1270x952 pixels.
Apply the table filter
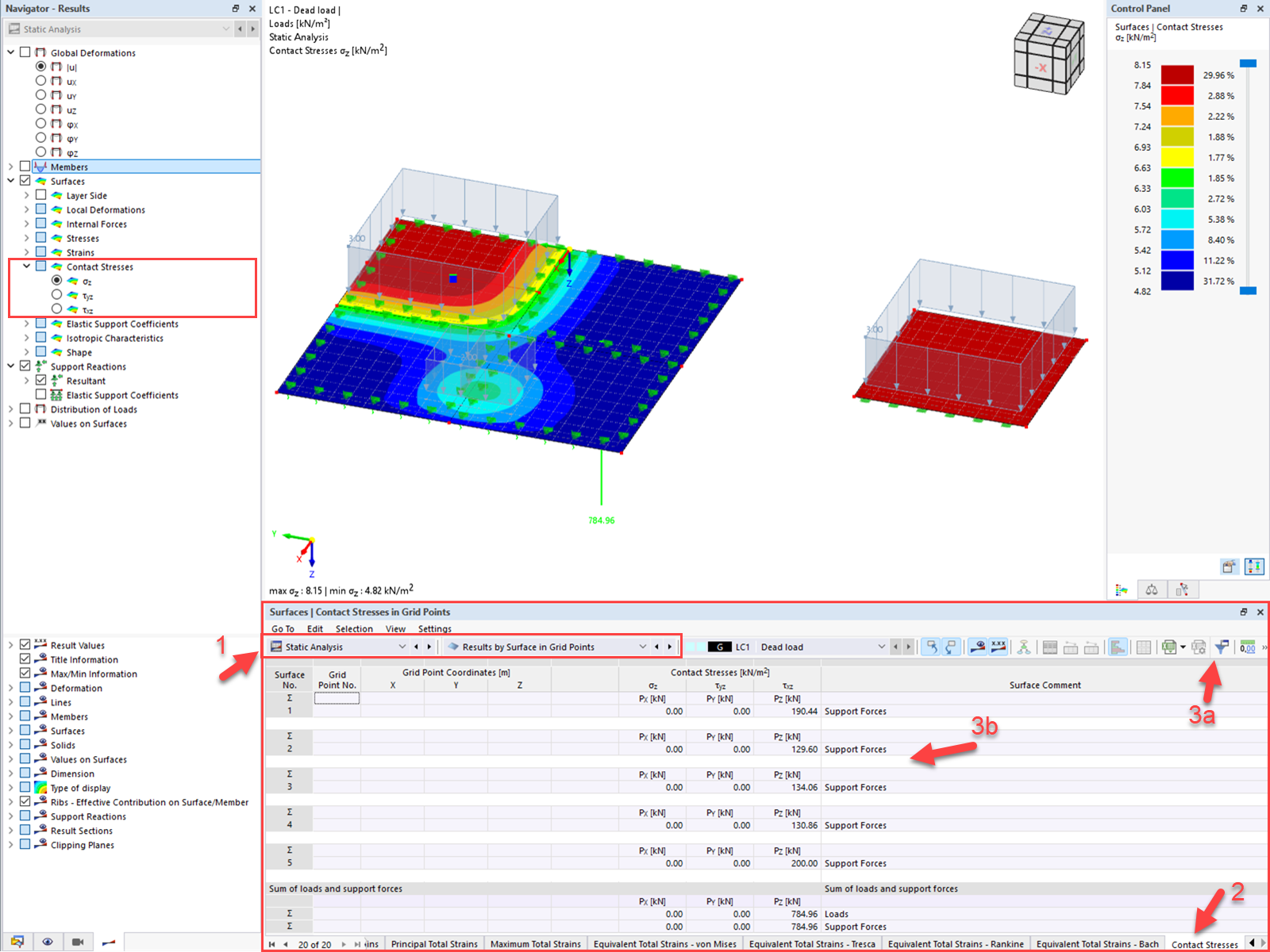tap(1220, 647)
